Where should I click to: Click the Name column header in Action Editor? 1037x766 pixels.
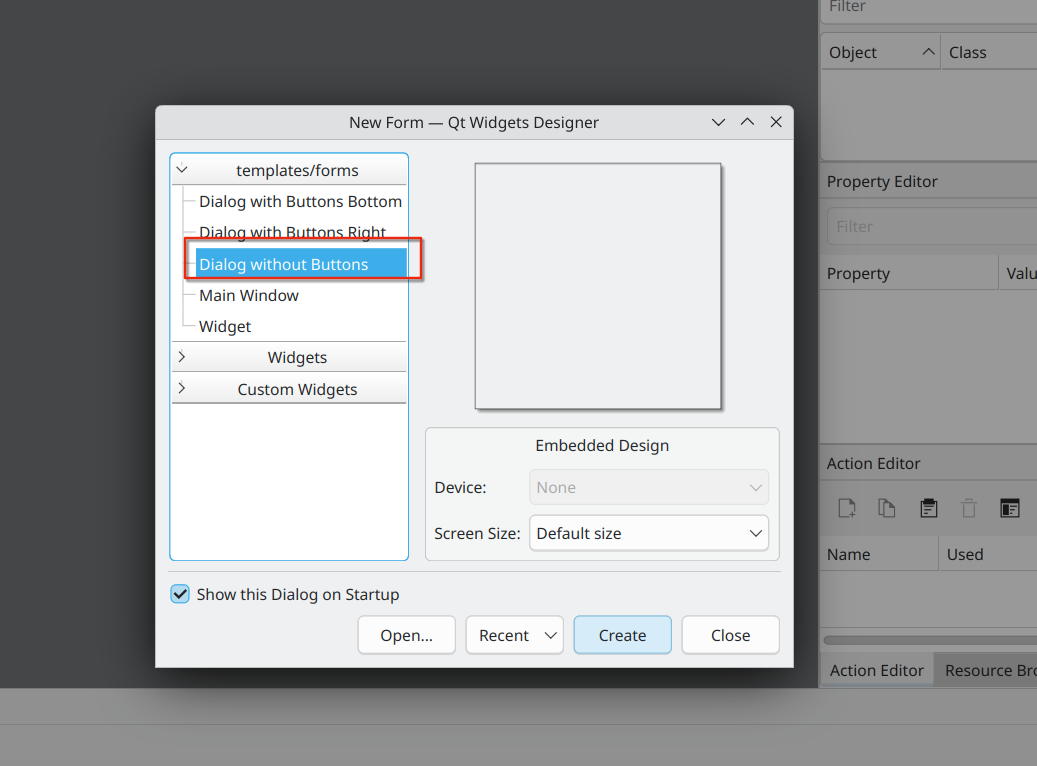tap(880, 554)
